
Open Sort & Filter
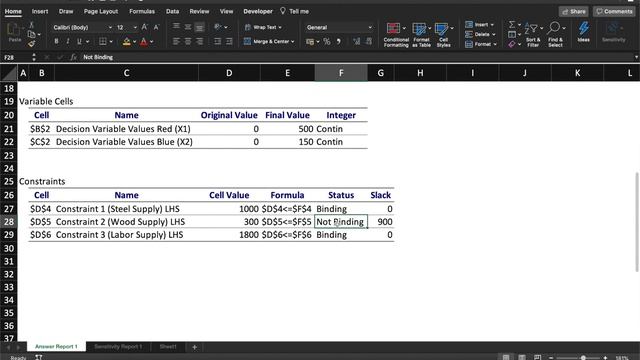(533, 34)
